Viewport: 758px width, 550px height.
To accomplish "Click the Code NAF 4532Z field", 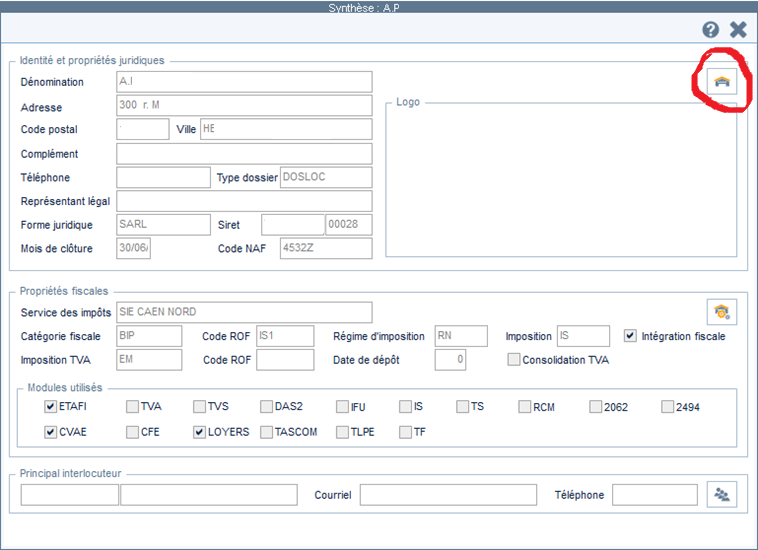I will (x=326, y=248).
